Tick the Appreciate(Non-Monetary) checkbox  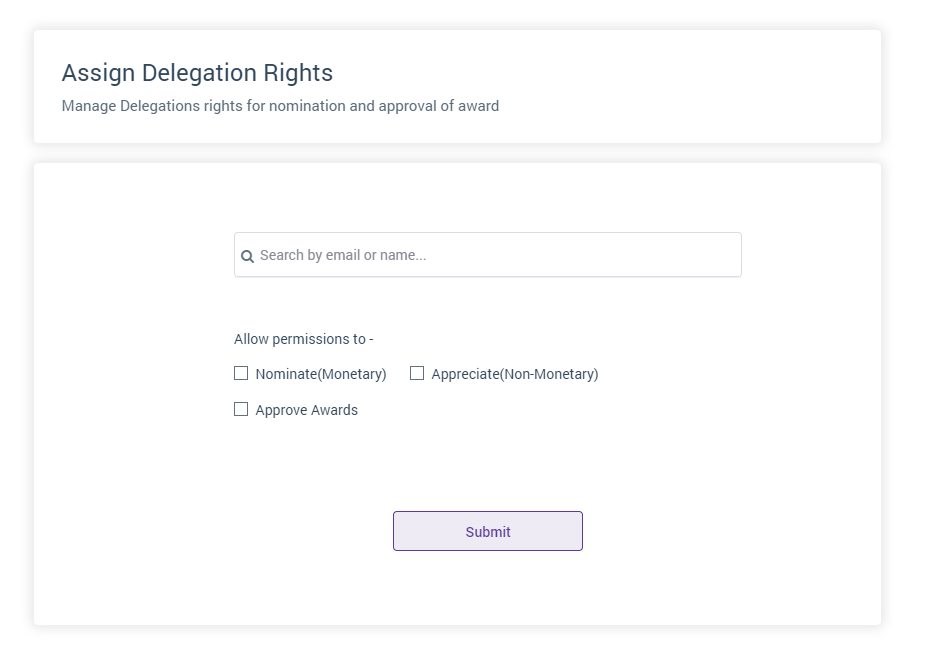tap(417, 373)
